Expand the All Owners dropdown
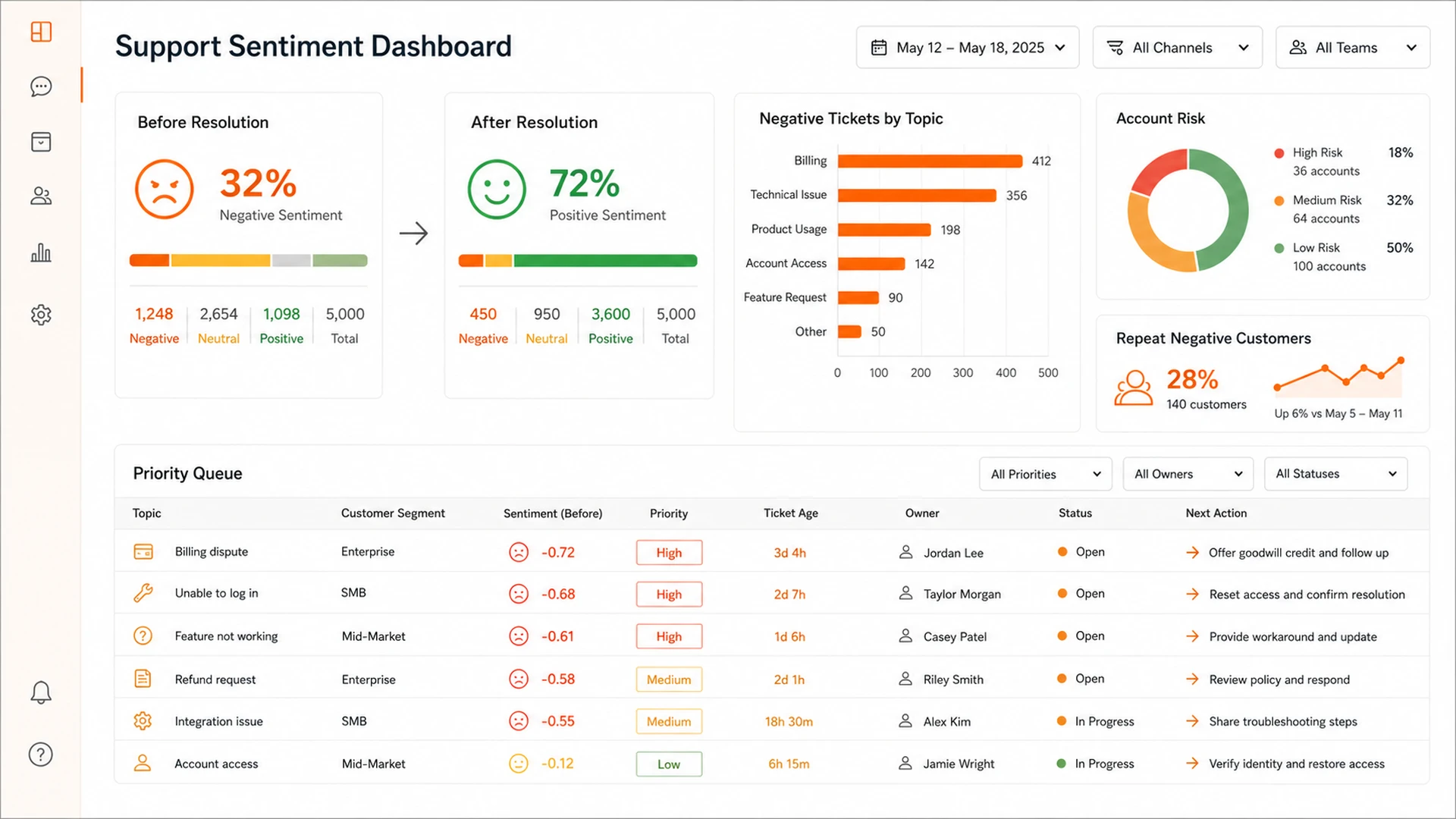1456x819 pixels. (1188, 474)
